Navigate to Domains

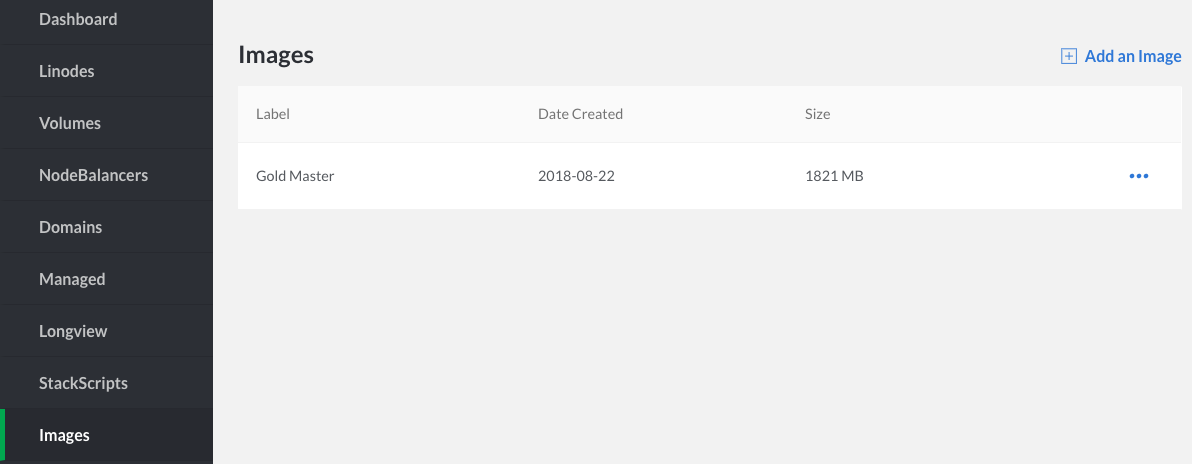click(x=70, y=227)
